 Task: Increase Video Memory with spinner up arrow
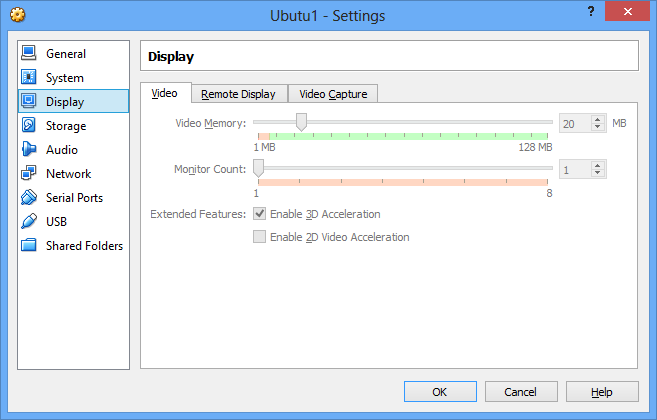(x=598, y=119)
